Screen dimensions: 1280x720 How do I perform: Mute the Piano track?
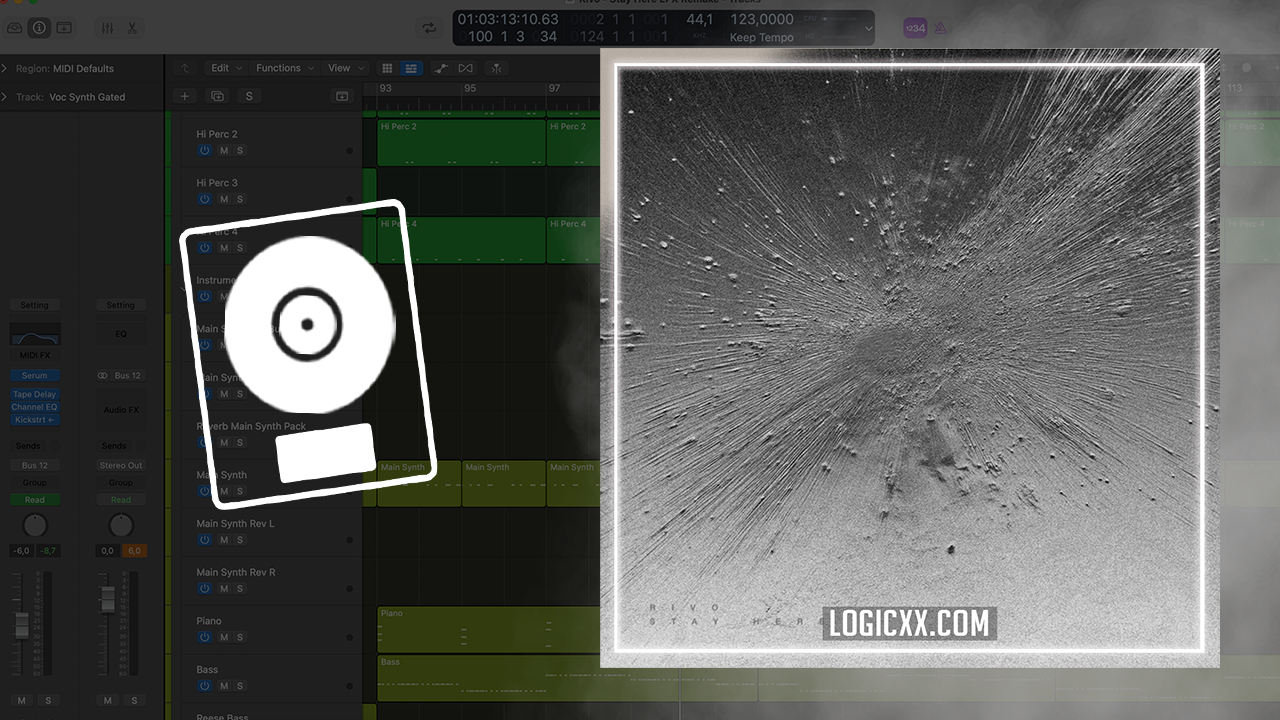[x=224, y=637]
